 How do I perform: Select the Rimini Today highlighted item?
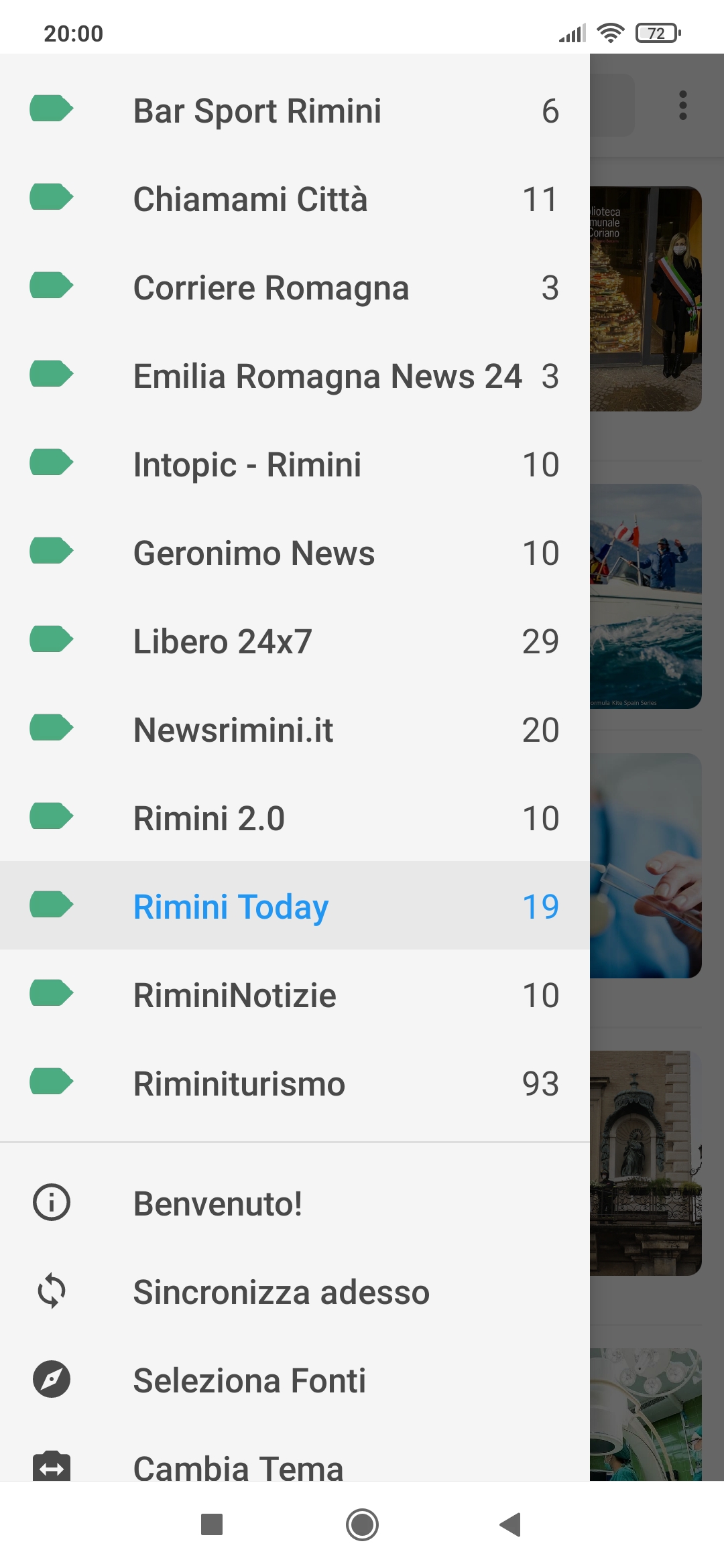point(295,905)
